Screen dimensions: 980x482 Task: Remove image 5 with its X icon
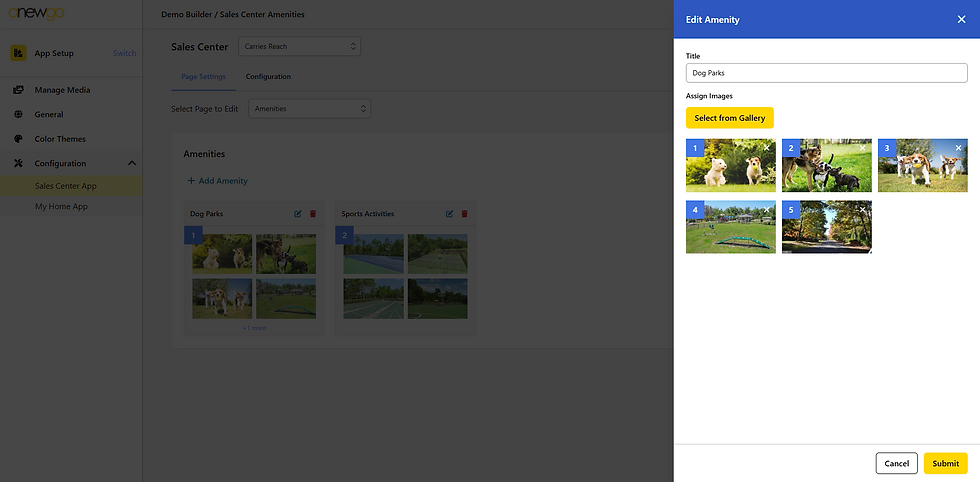[862, 209]
